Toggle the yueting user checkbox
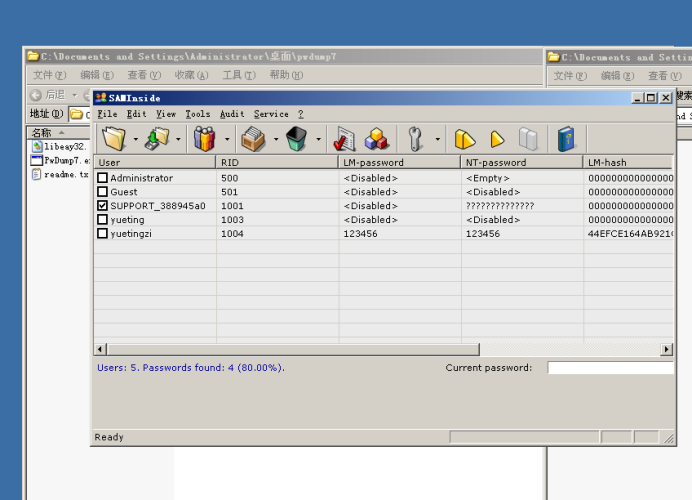Screen dimensions: 692x500 [102, 219]
